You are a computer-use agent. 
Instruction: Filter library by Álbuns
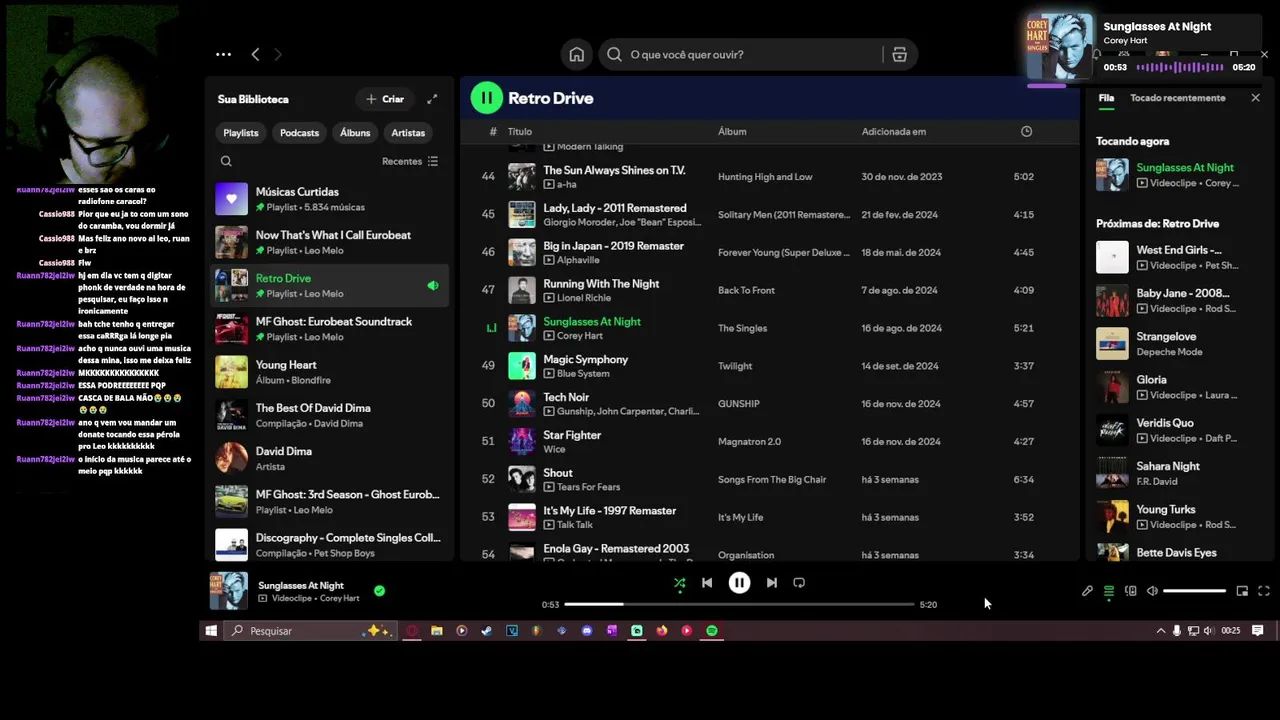pyautogui.click(x=355, y=133)
